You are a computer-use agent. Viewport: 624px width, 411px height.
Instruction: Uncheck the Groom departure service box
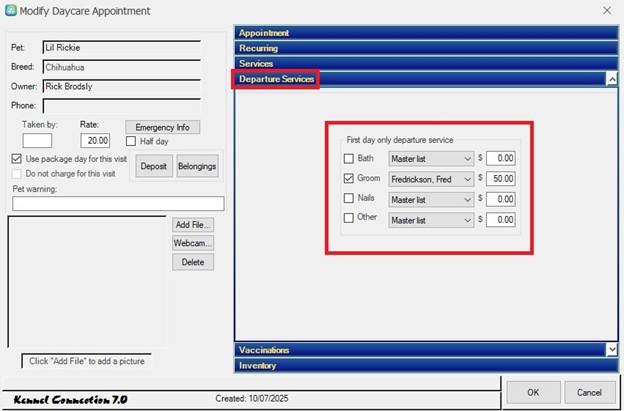[349, 179]
